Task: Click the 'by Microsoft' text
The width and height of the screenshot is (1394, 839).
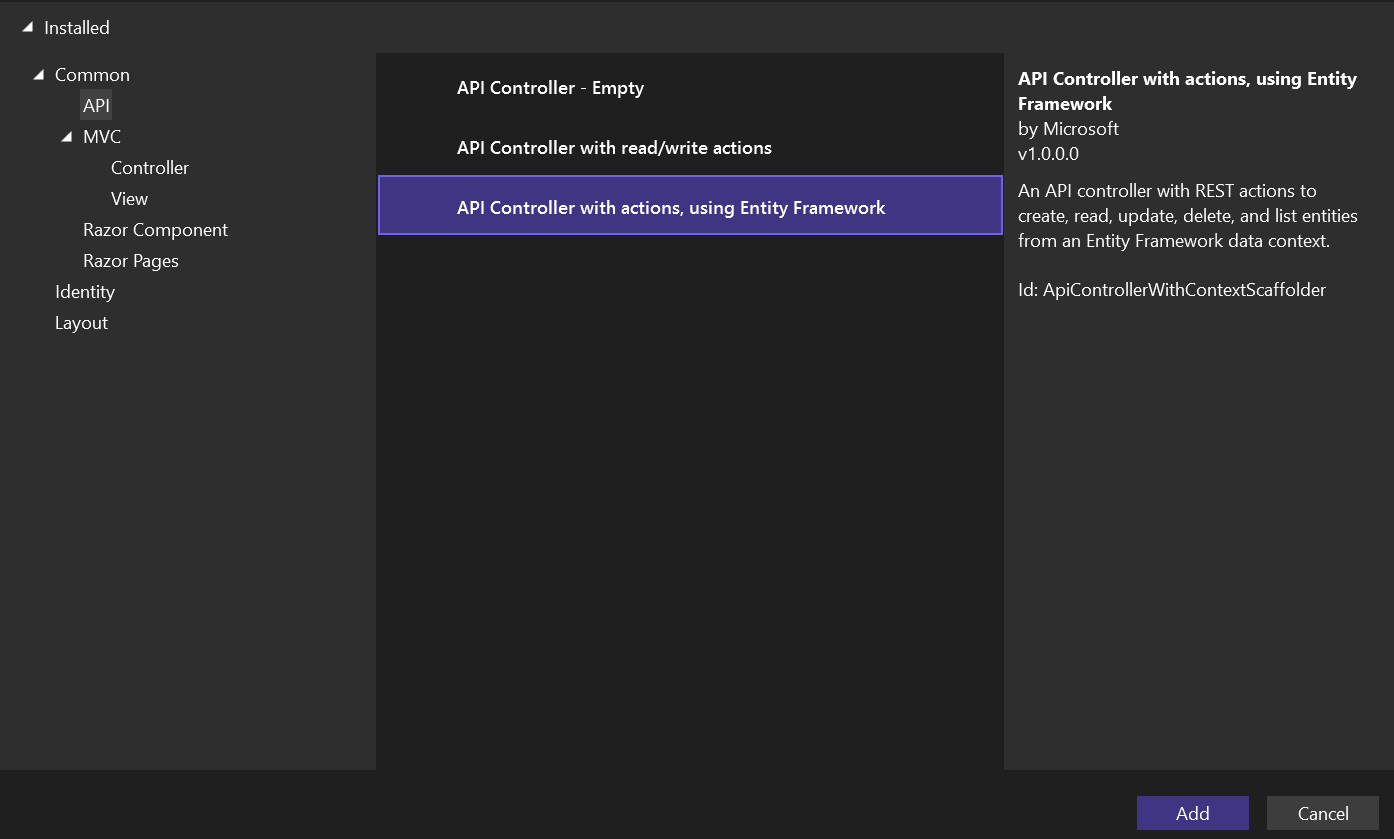Action: point(1068,129)
